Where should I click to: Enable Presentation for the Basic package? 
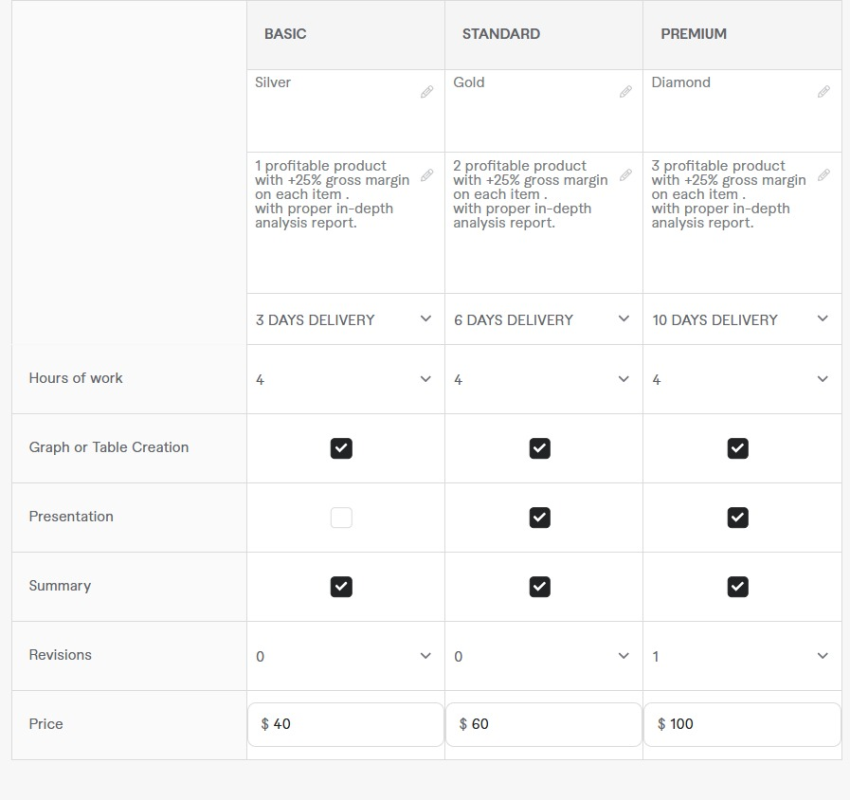pos(341,518)
